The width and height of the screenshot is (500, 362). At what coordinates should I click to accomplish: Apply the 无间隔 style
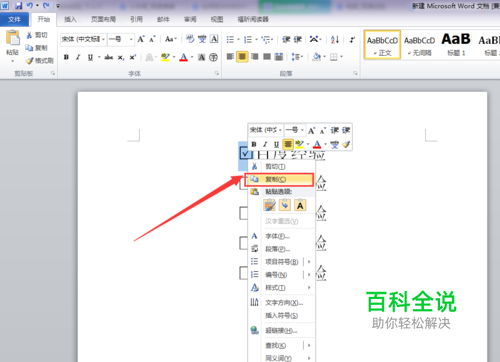pyautogui.click(x=420, y=45)
